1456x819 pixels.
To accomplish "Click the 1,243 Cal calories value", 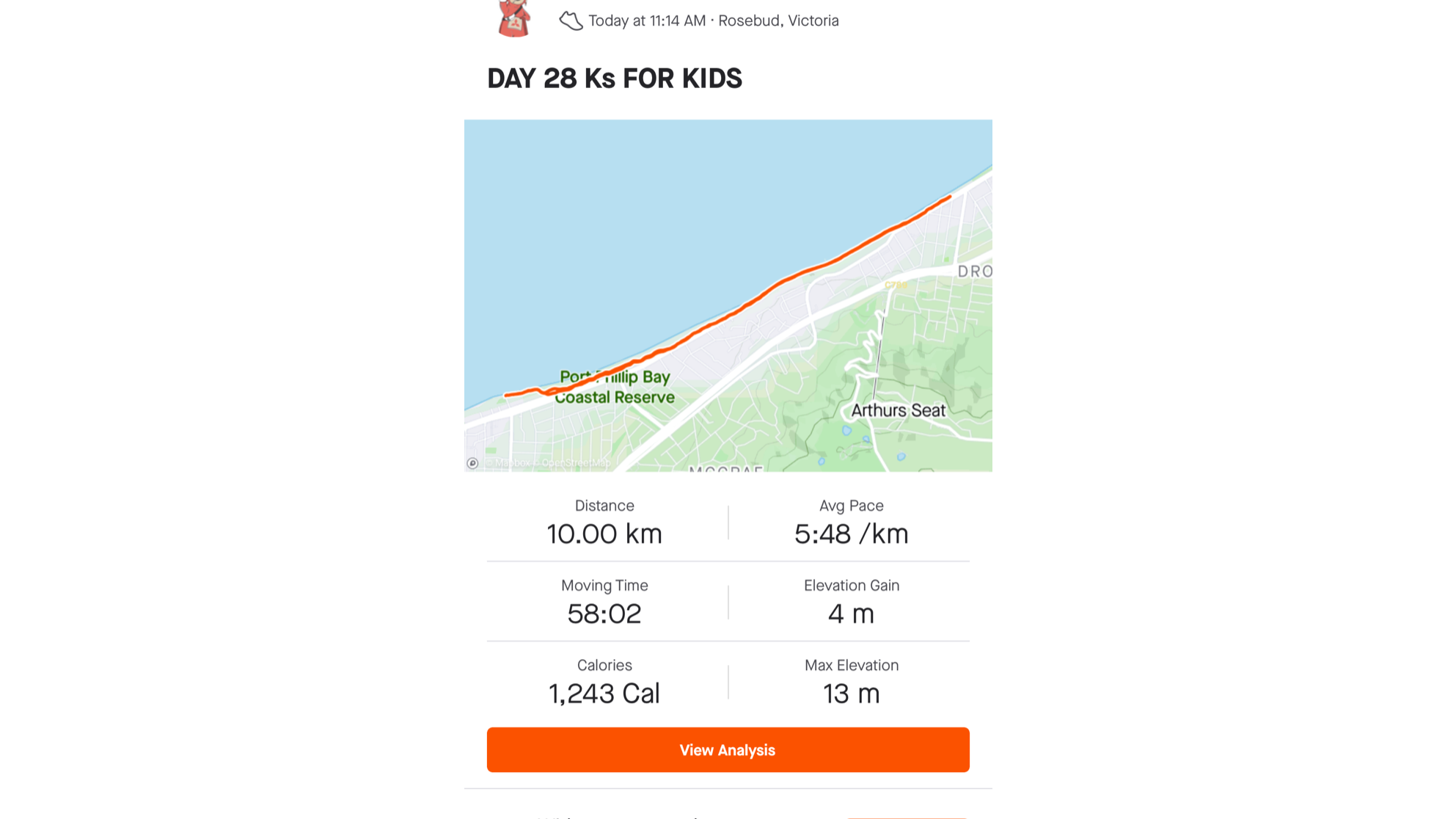I will (604, 694).
